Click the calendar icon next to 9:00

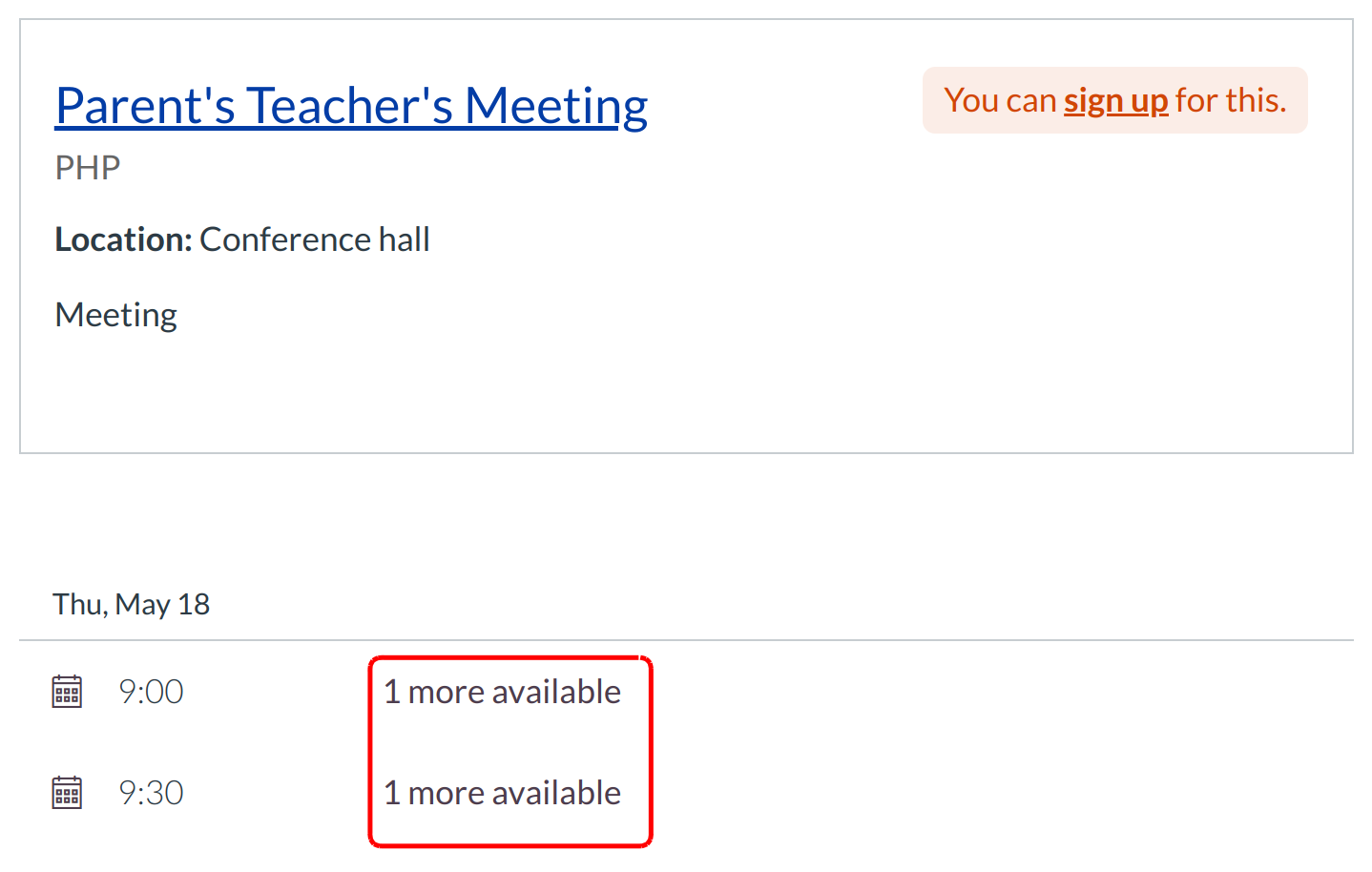pyautogui.click(x=67, y=692)
